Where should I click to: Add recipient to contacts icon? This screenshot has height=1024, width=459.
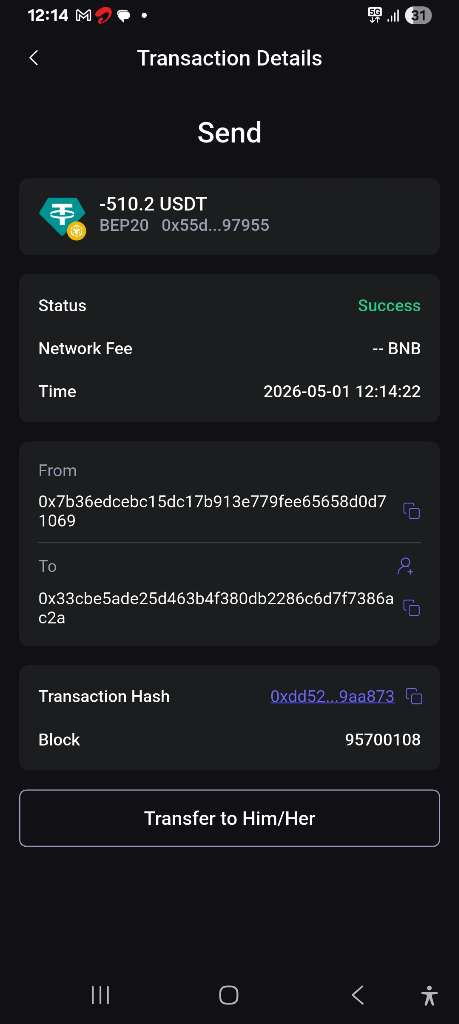click(405, 566)
